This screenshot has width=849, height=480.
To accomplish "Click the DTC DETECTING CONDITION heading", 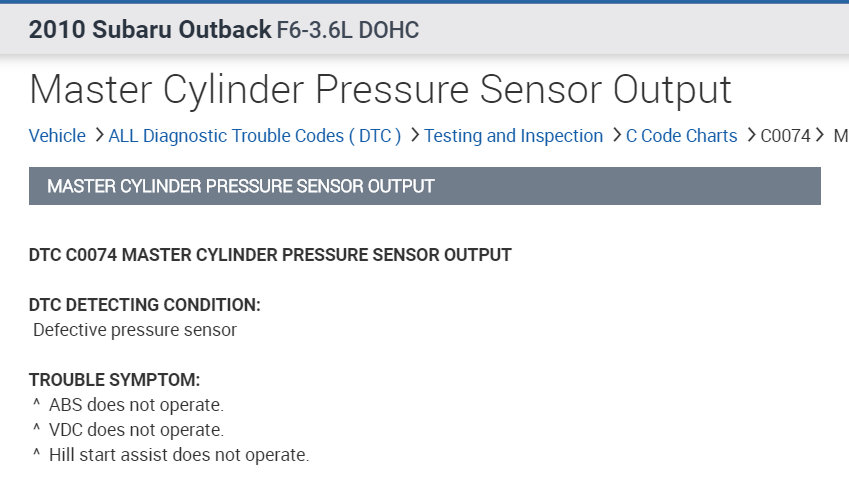I will pyautogui.click(x=144, y=305).
